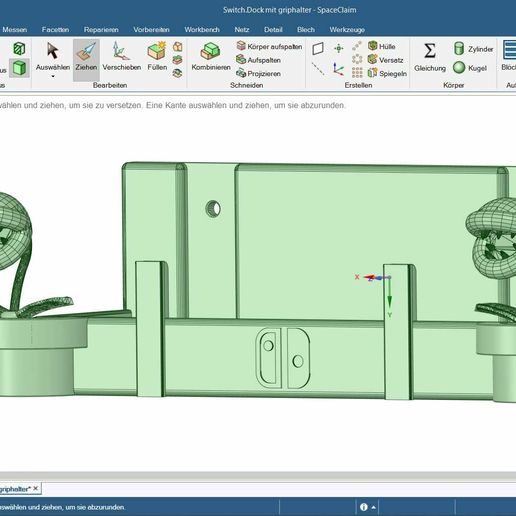Click the linear pattern dots icon
Screen dimensions: 516x516
(357, 46)
